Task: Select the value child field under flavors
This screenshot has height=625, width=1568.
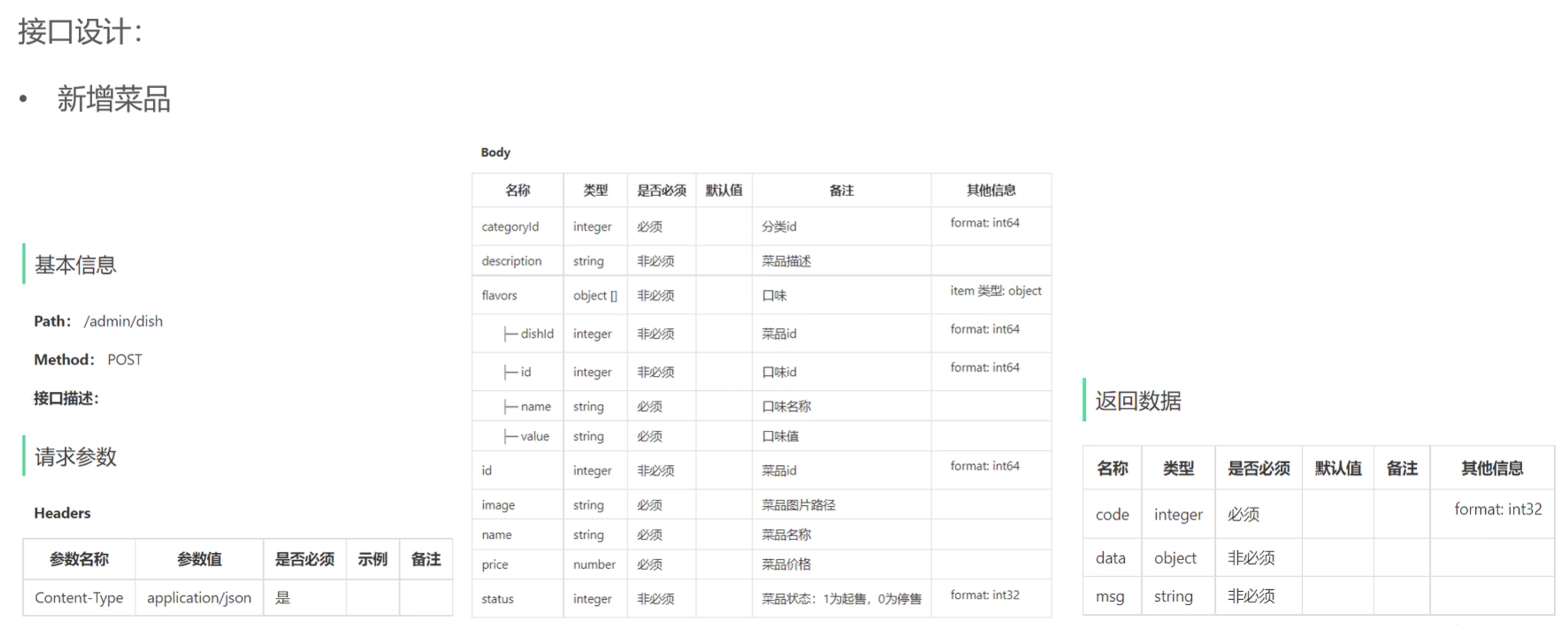Action: click(x=534, y=437)
